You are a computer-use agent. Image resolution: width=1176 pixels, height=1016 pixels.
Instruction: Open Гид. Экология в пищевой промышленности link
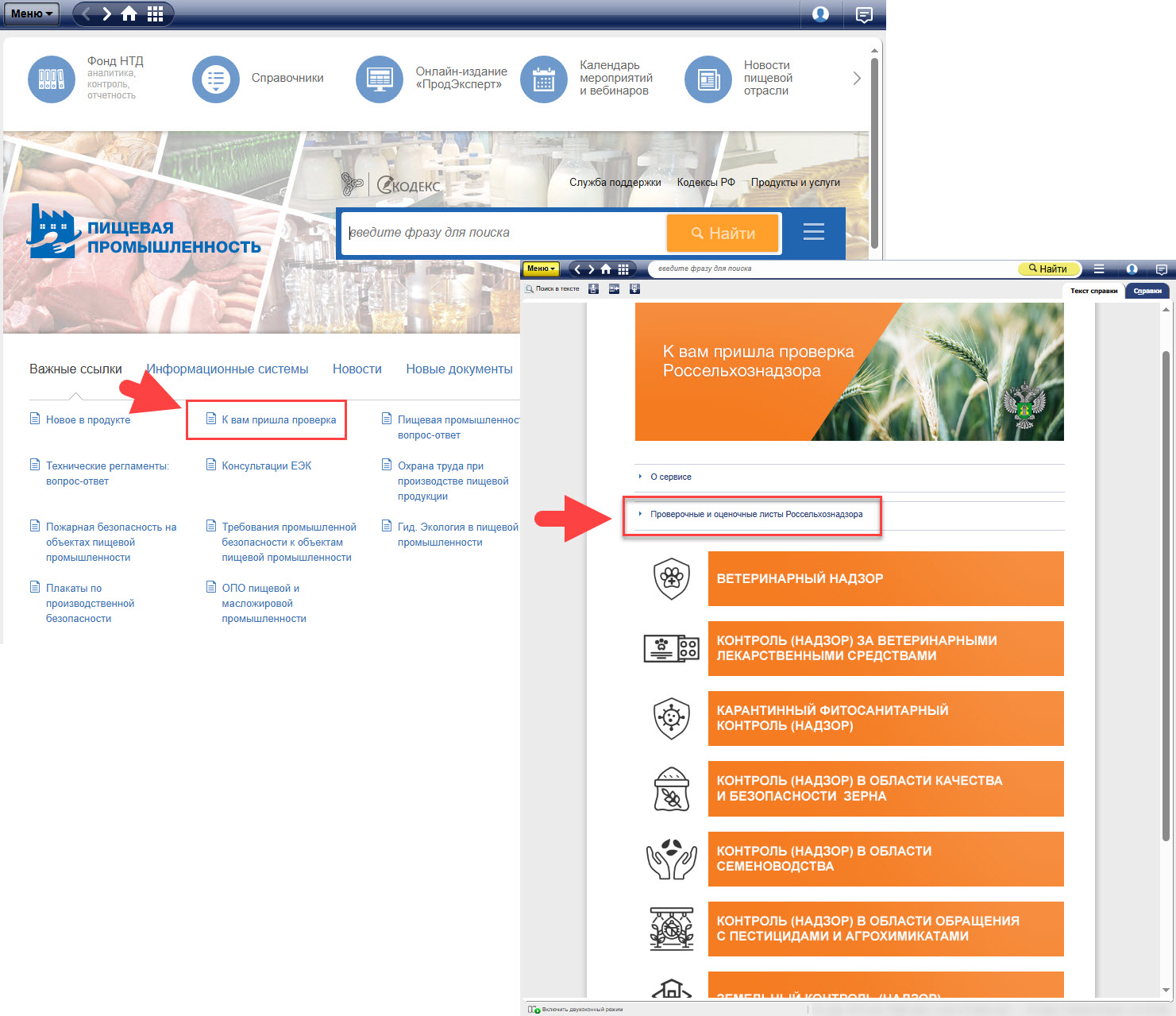(x=458, y=534)
